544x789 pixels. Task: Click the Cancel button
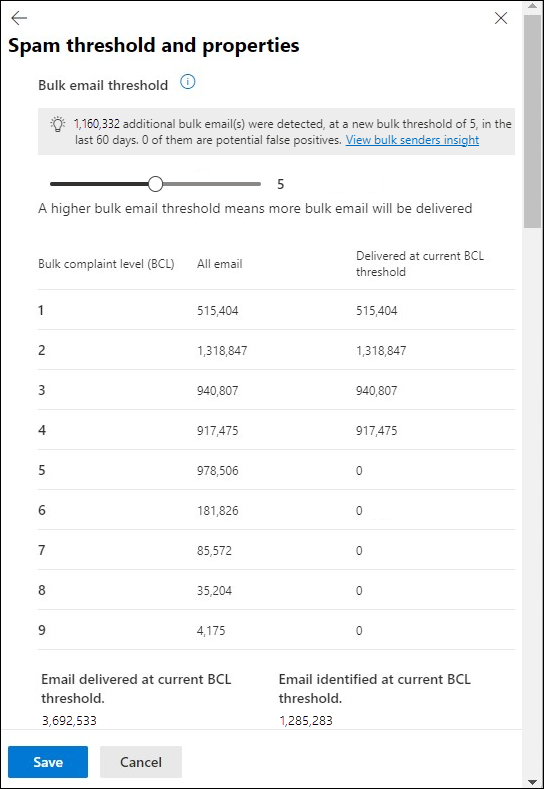click(141, 762)
